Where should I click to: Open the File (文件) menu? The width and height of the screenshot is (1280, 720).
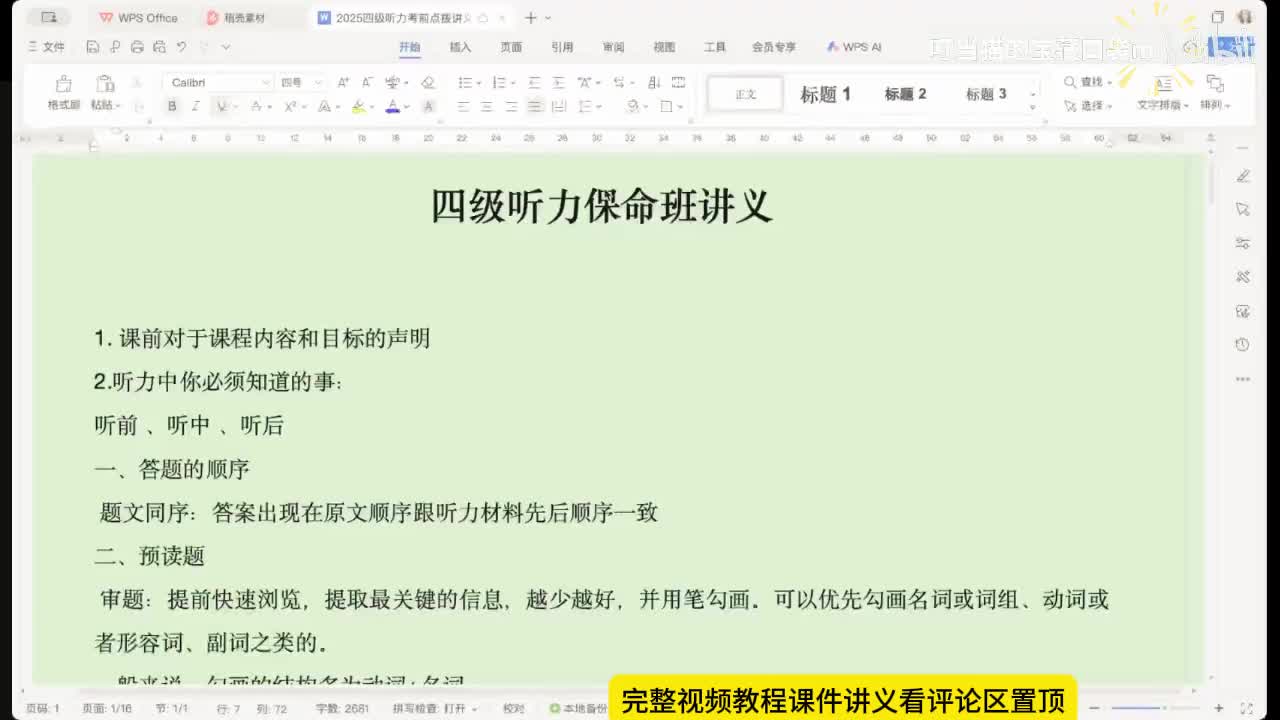[46, 47]
